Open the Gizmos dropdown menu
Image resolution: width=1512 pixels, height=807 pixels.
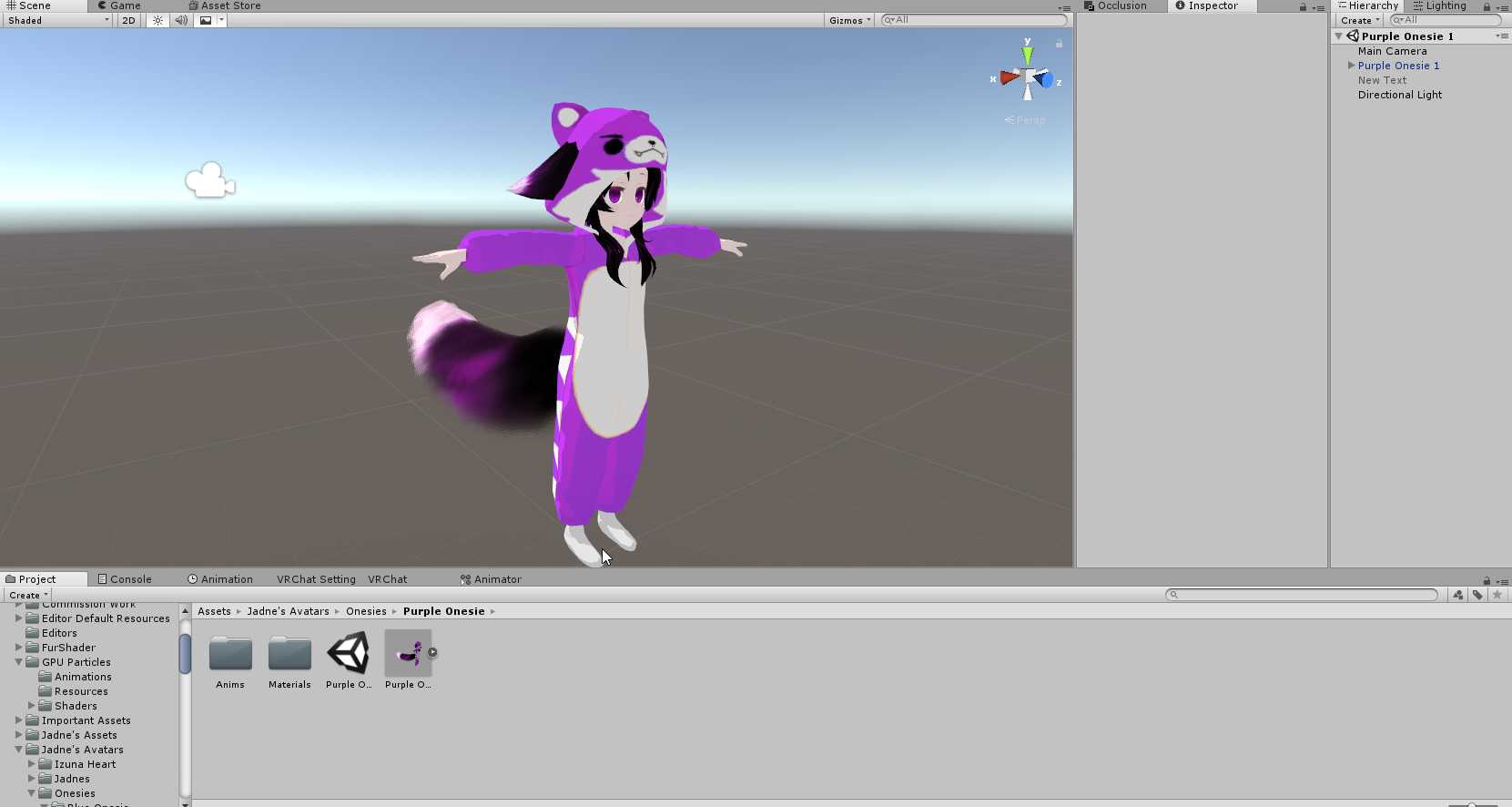point(849,20)
